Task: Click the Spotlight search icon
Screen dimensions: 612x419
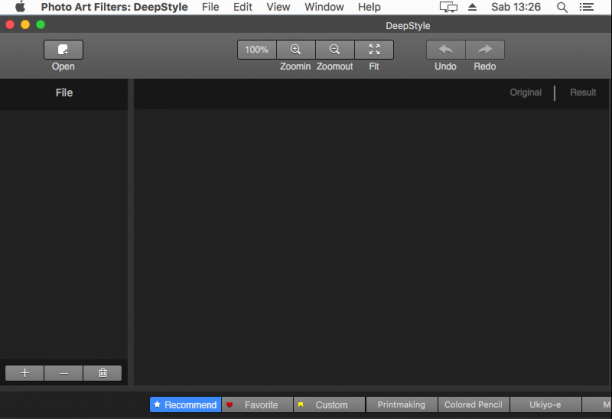Action: (562, 7)
